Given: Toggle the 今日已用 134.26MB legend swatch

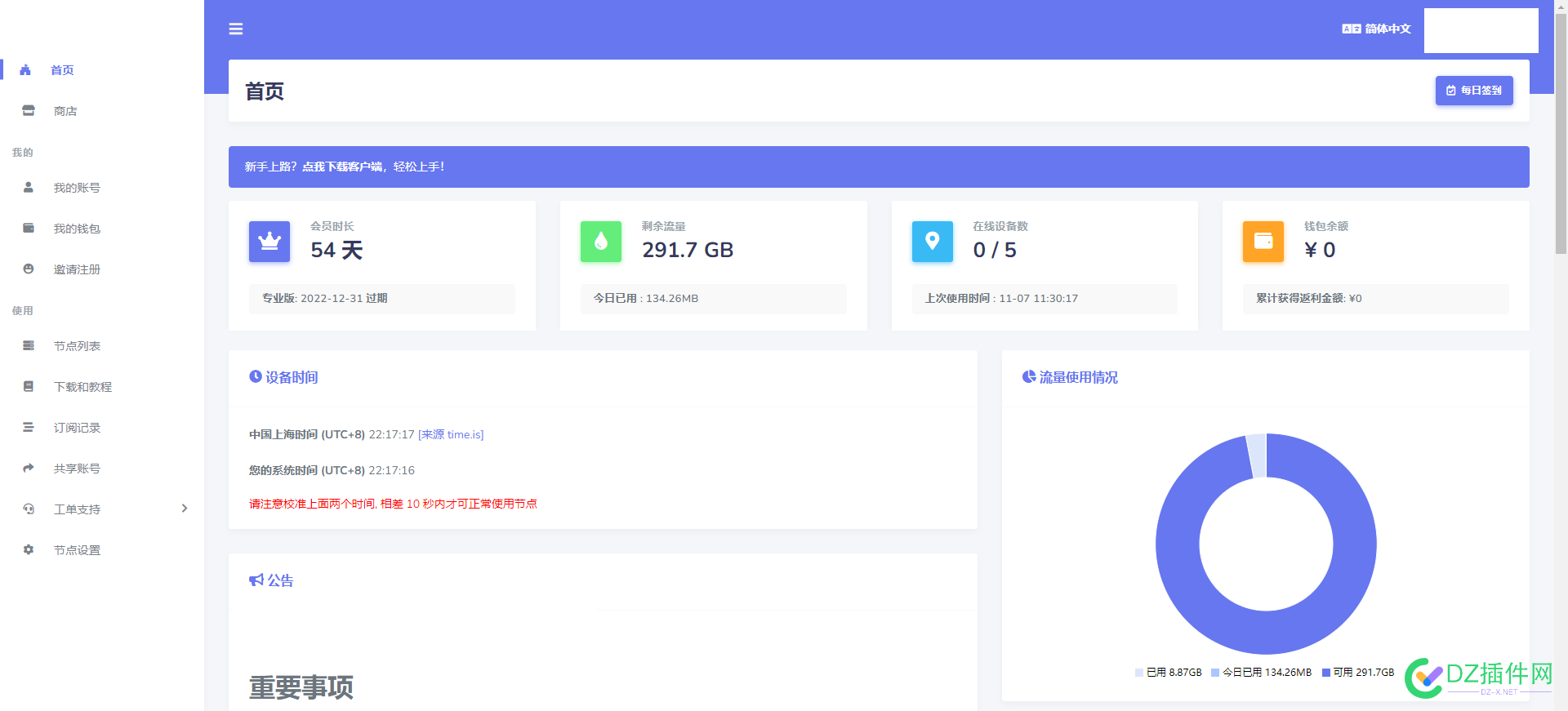Looking at the screenshot, I should point(1215,673).
